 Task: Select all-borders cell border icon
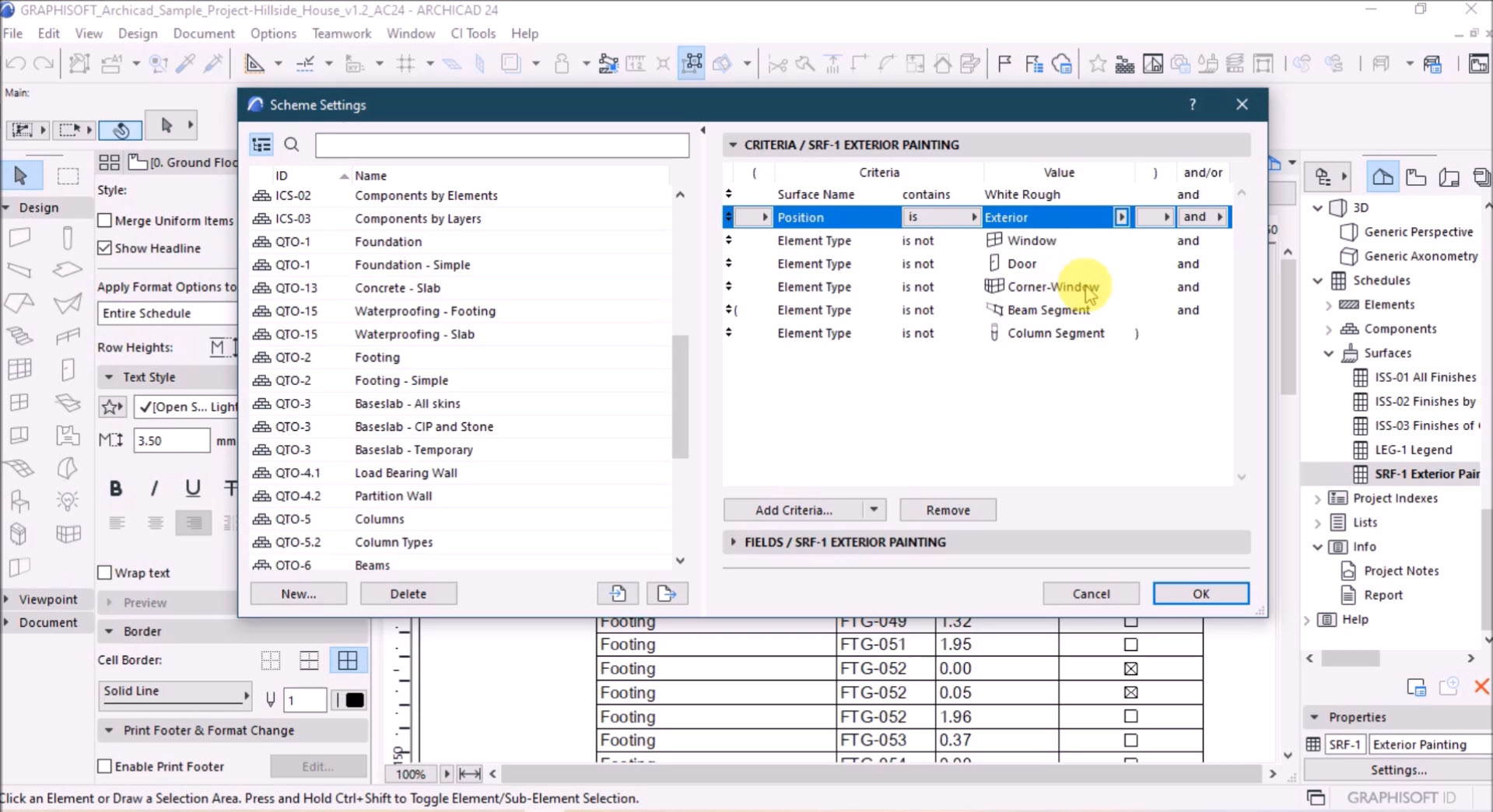[348, 660]
